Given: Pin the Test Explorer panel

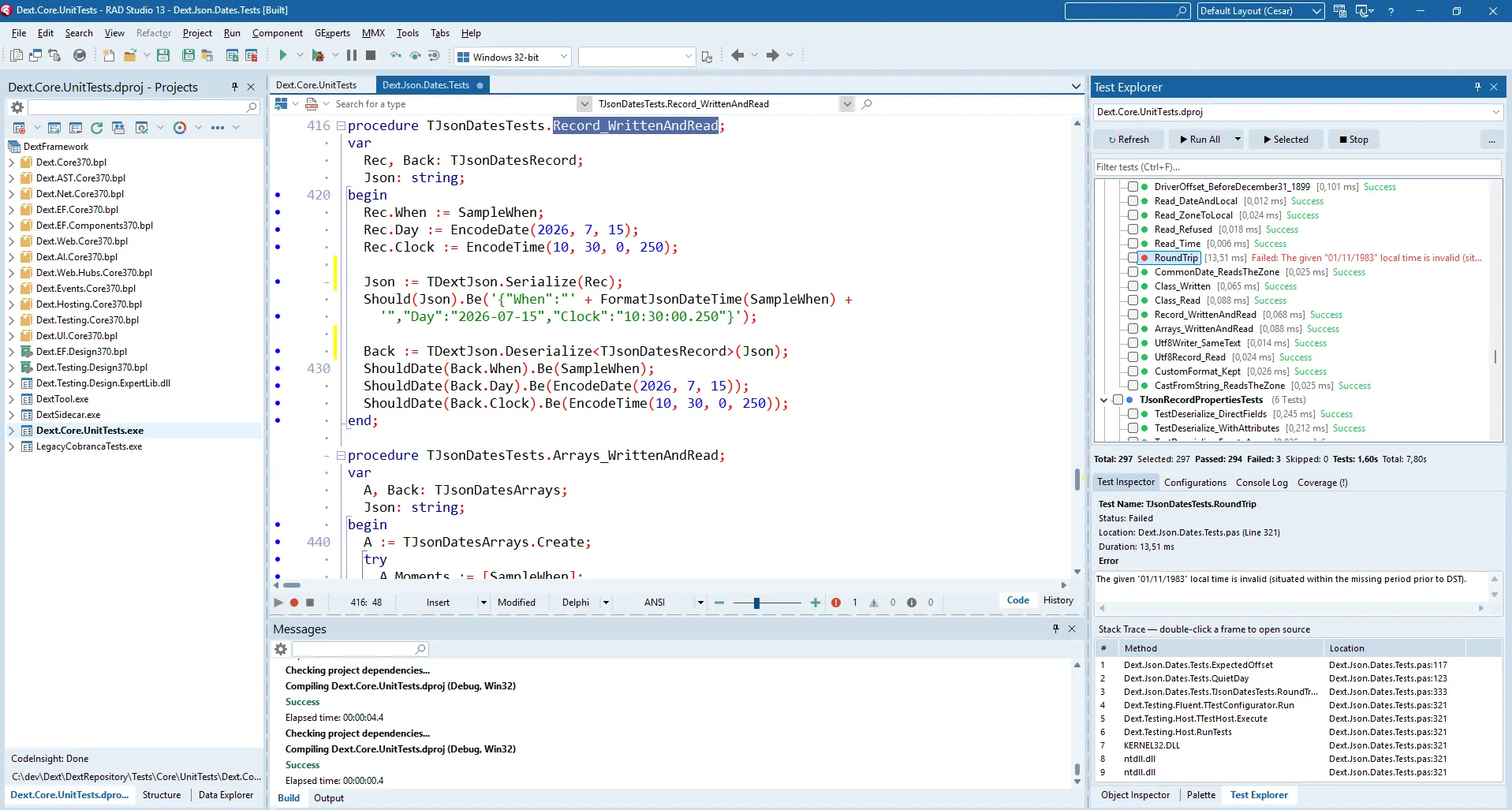Looking at the screenshot, I should [1477, 87].
